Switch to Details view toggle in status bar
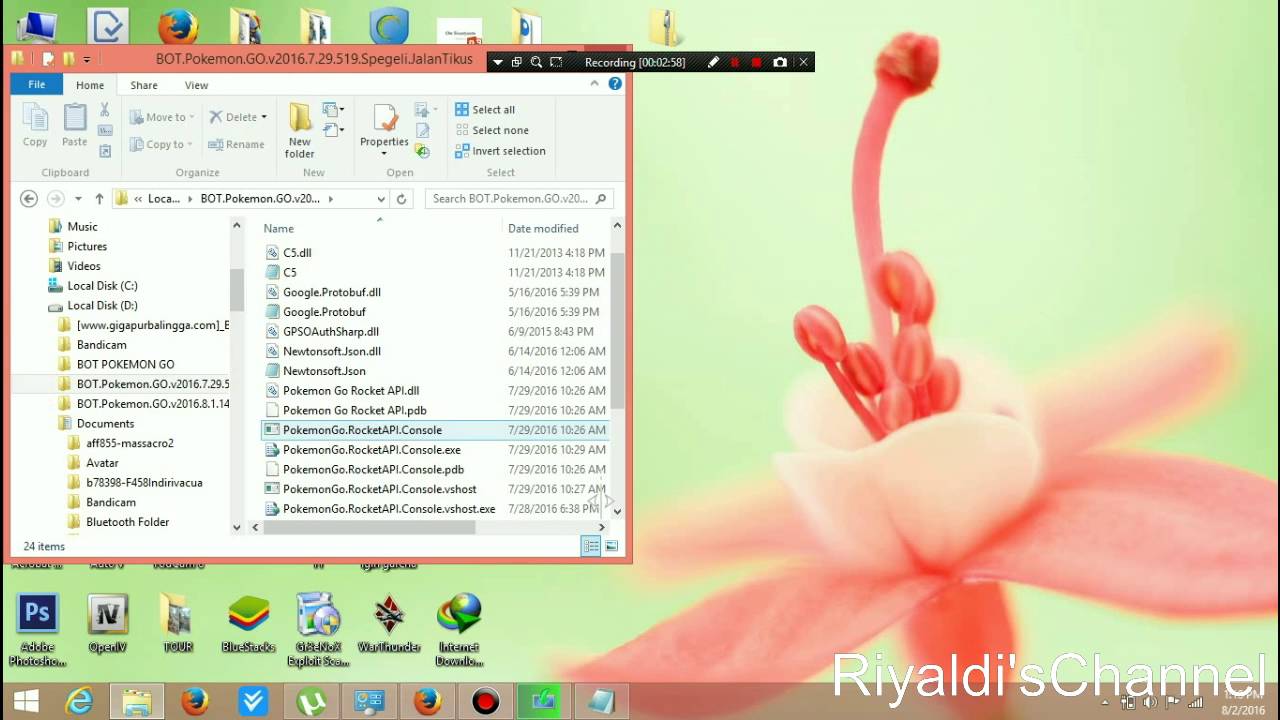Screen dimensions: 1280x720 591,546
